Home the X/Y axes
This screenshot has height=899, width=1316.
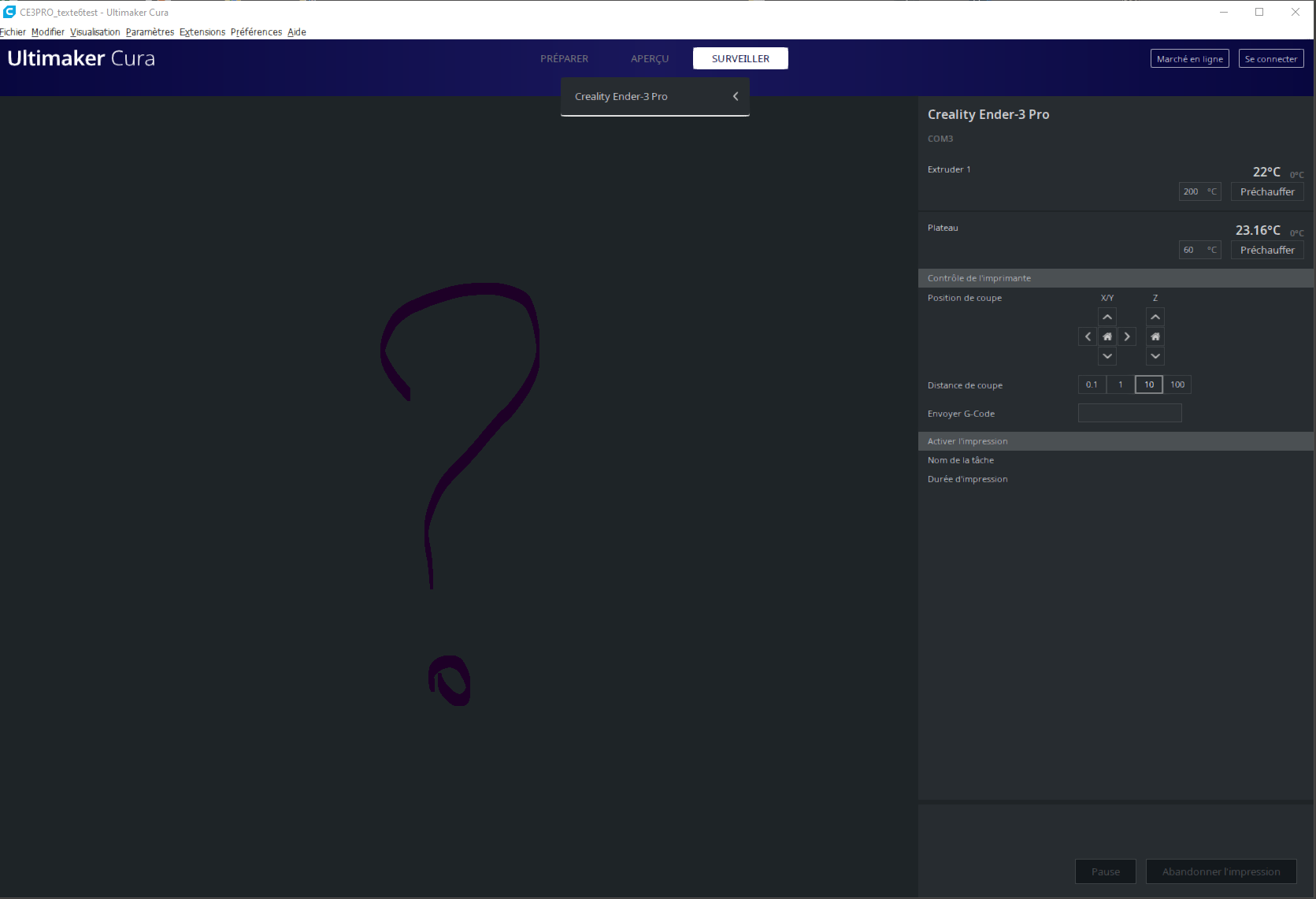1107,336
